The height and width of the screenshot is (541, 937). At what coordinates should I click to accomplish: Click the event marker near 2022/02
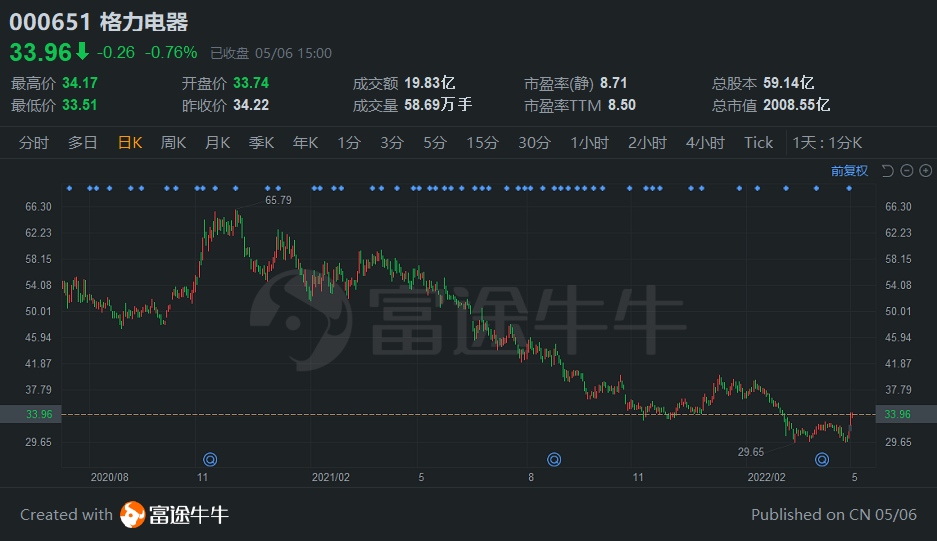(822, 459)
